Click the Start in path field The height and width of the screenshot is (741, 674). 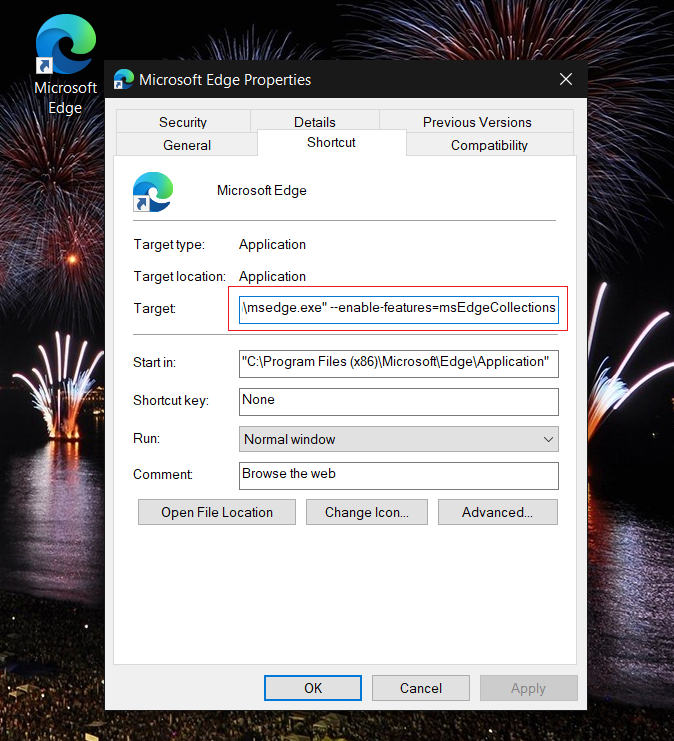click(x=399, y=362)
